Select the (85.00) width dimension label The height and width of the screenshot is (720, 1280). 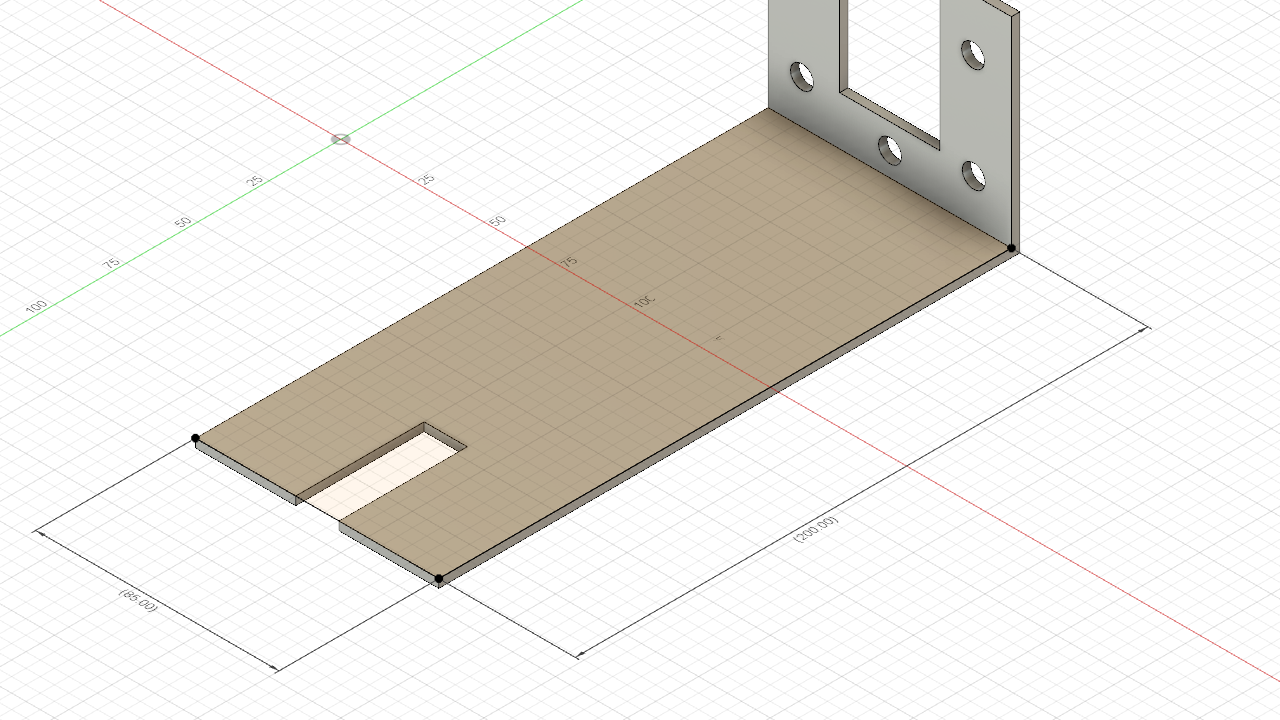(x=138, y=600)
